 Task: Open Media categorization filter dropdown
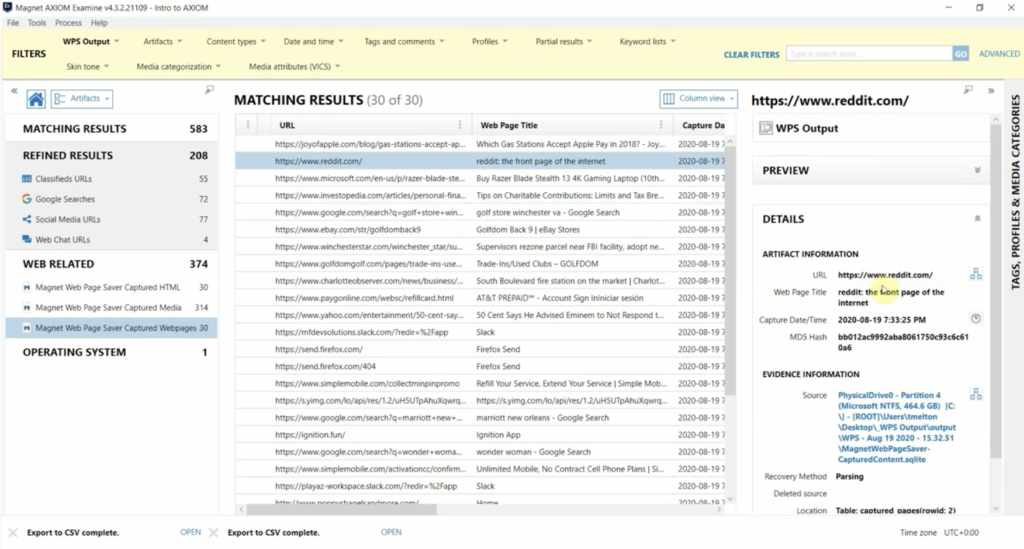[178, 67]
